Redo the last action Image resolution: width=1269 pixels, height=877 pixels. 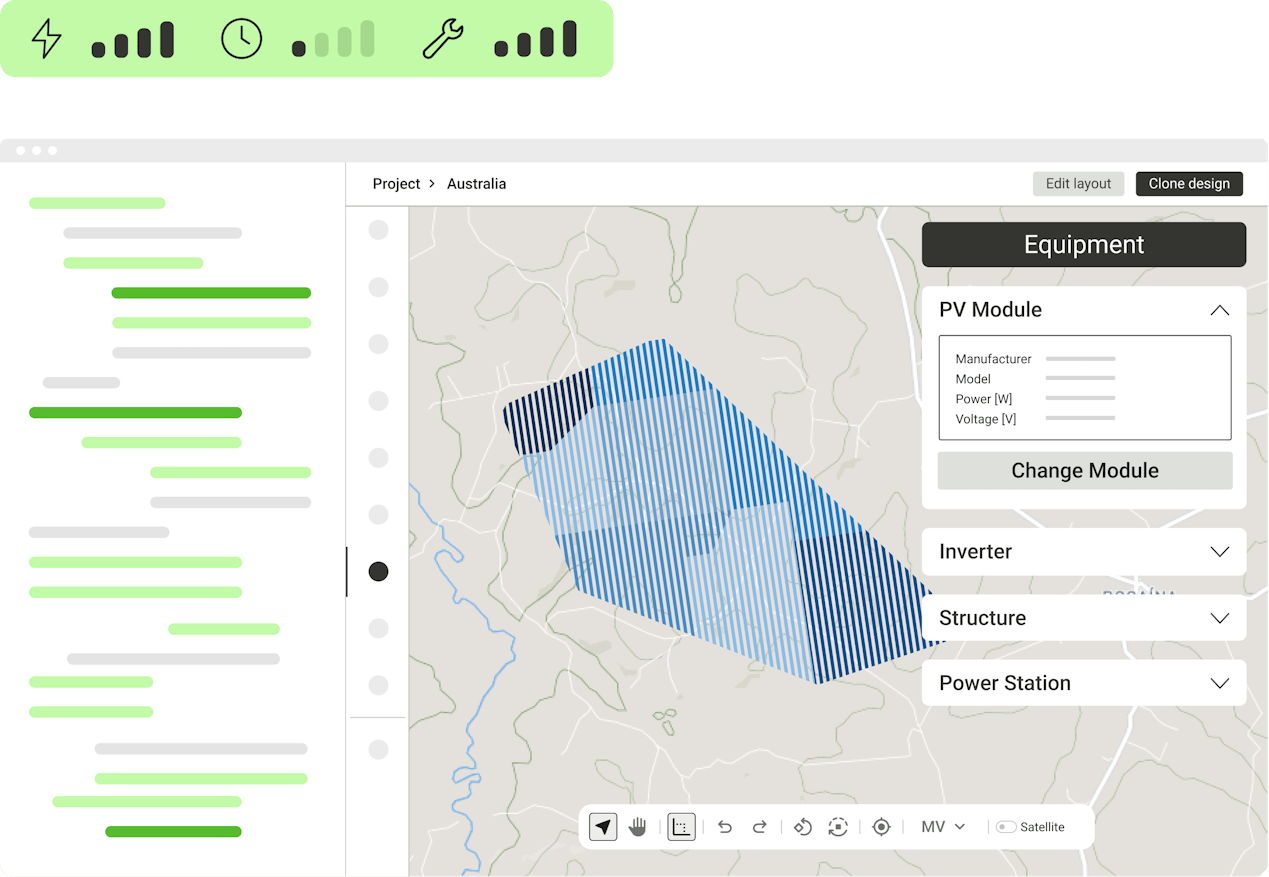759,827
